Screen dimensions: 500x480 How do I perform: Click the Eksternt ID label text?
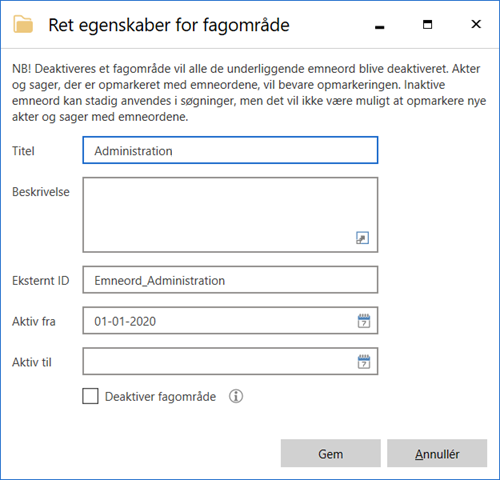pos(41,281)
